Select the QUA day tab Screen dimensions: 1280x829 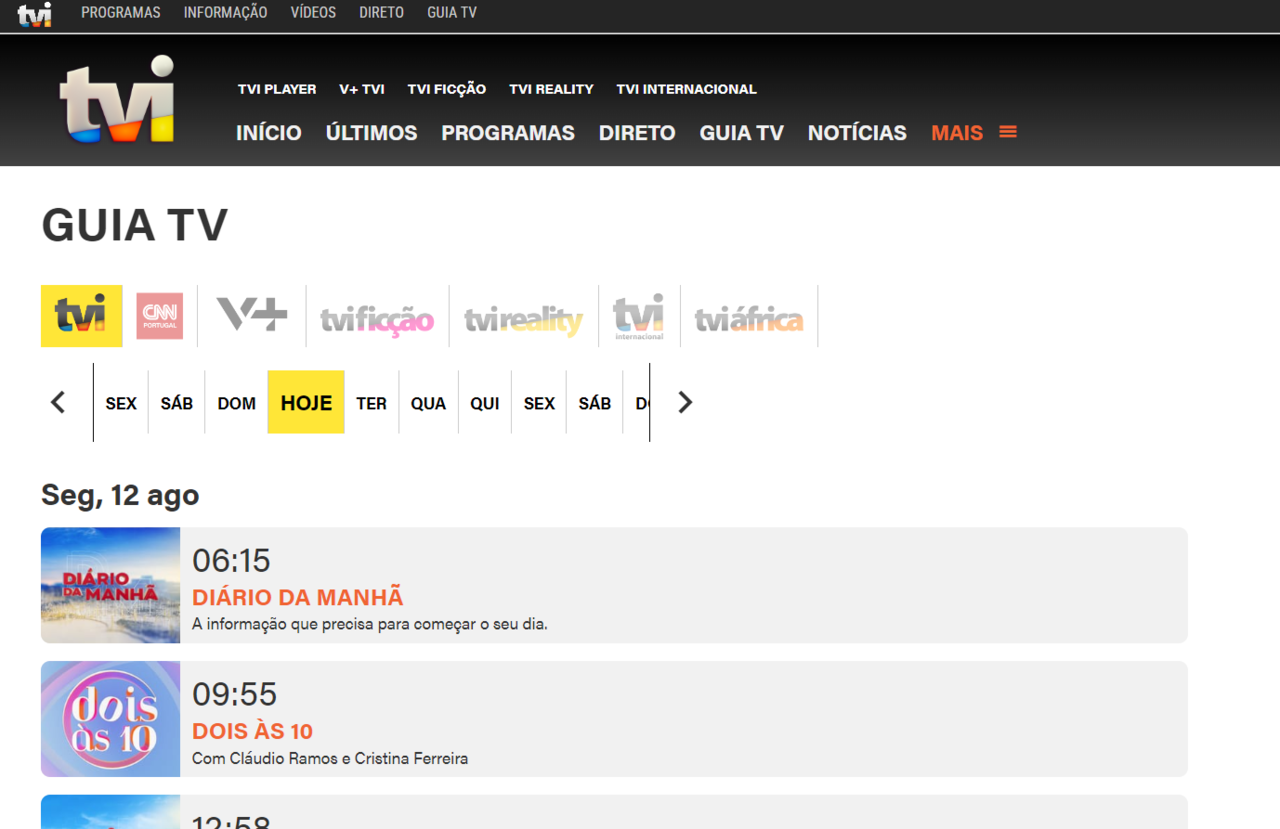click(429, 403)
